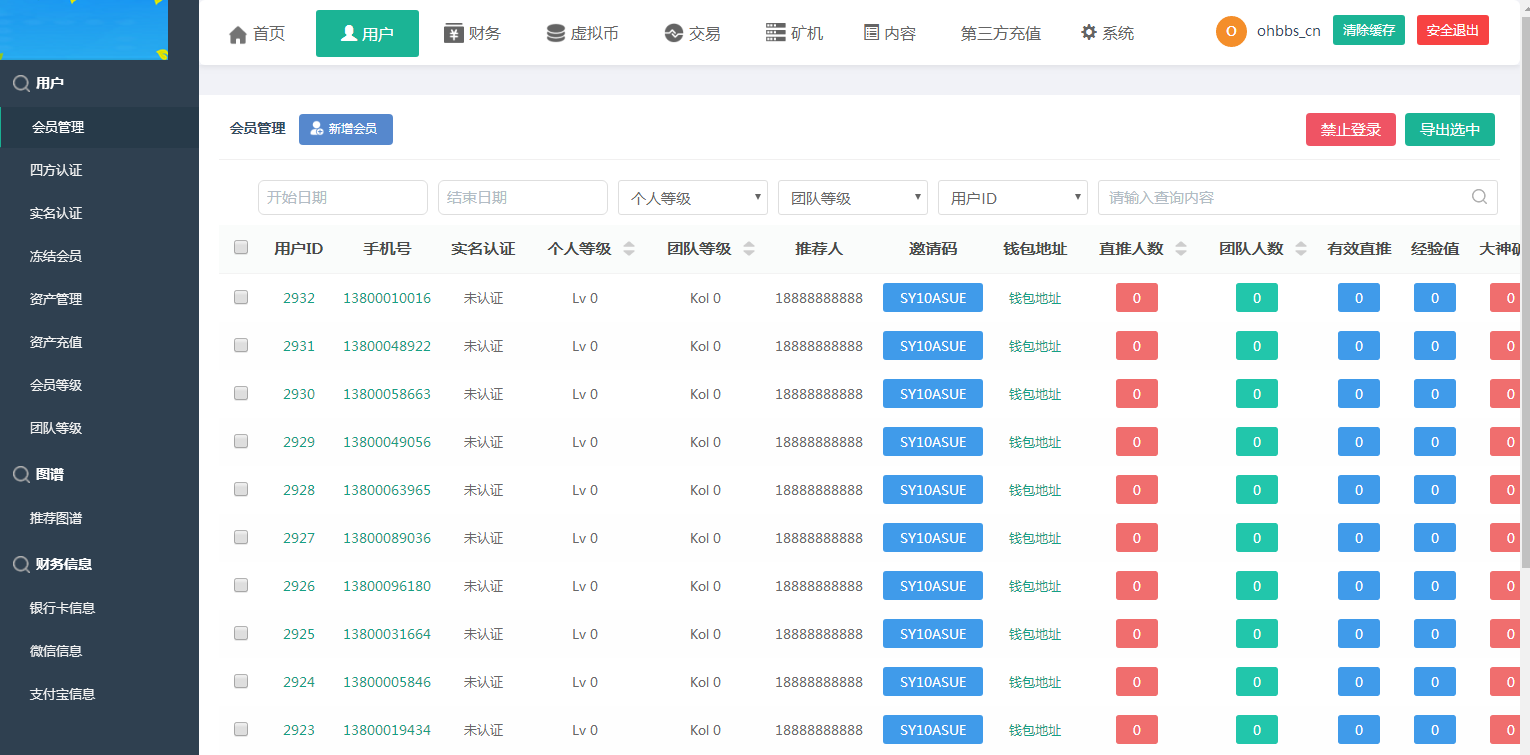Expand the 团队等级 filter dropdown

pyautogui.click(x=852, y=198)
